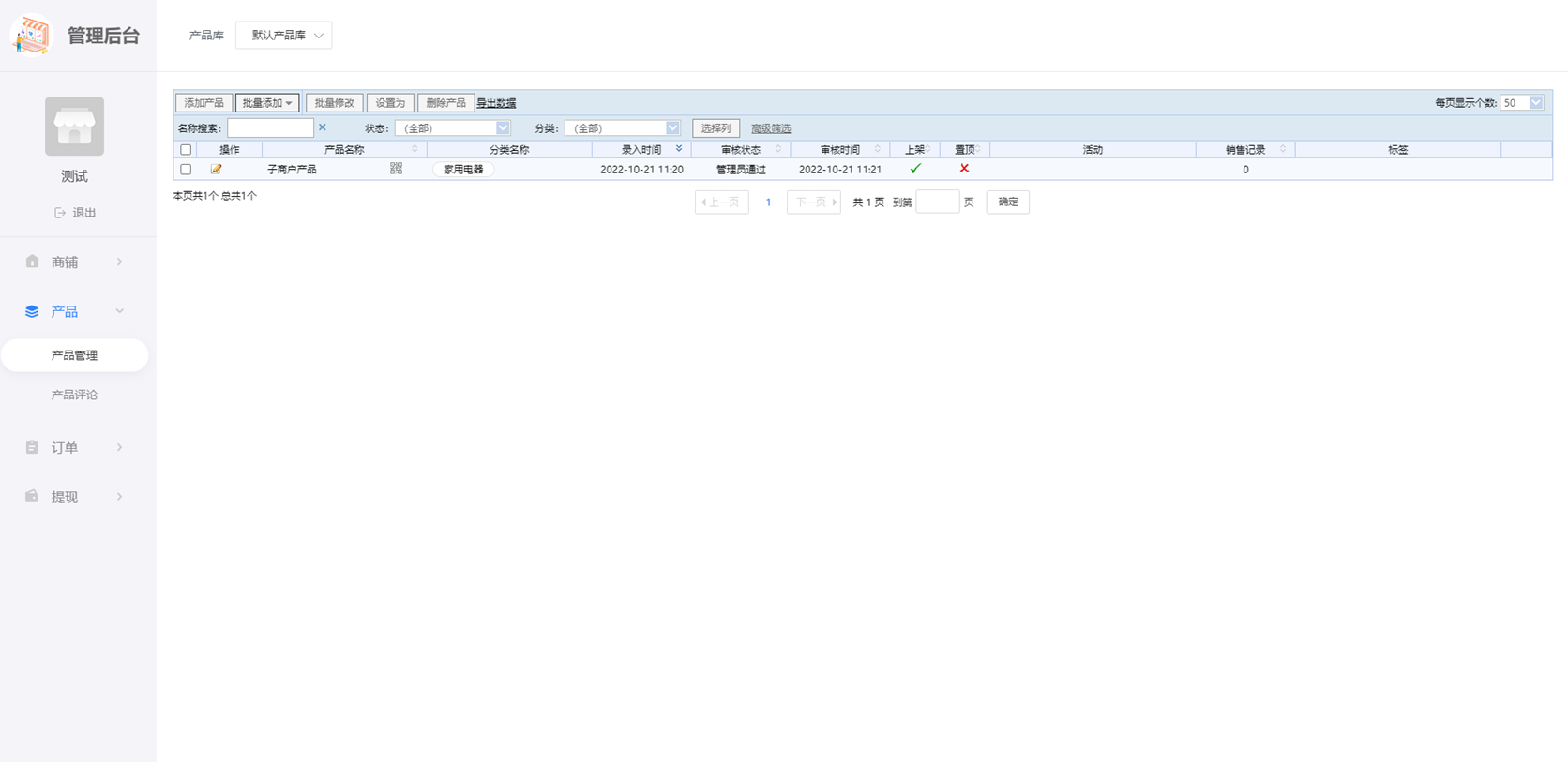
Task: Open the 高级筛选 link
Action: point(771,128)
